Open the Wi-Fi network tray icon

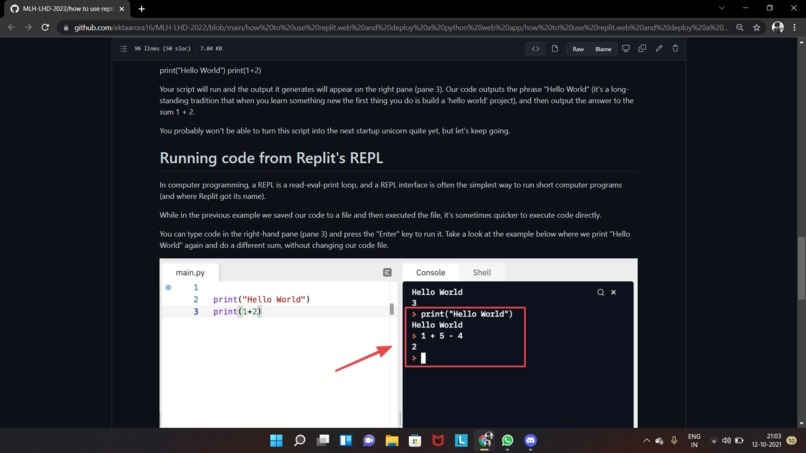pyautogui.click(x=713, y=441)
